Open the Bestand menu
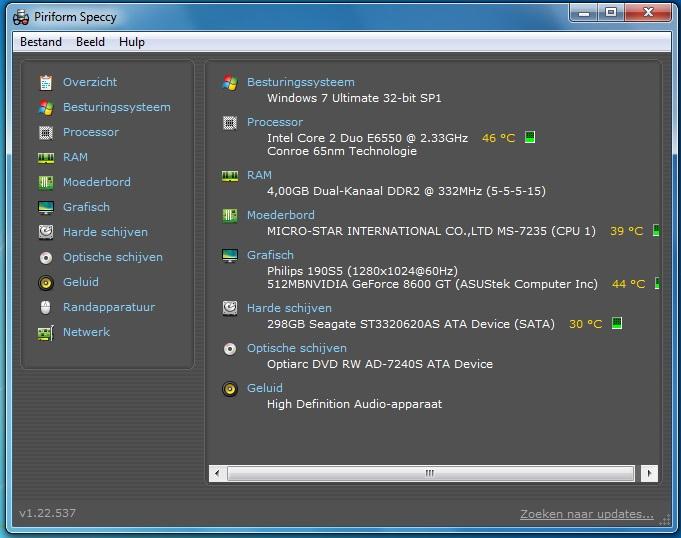The height and width of the screenshot is (538, 681). pyautogui.click(x=41, y=42)
